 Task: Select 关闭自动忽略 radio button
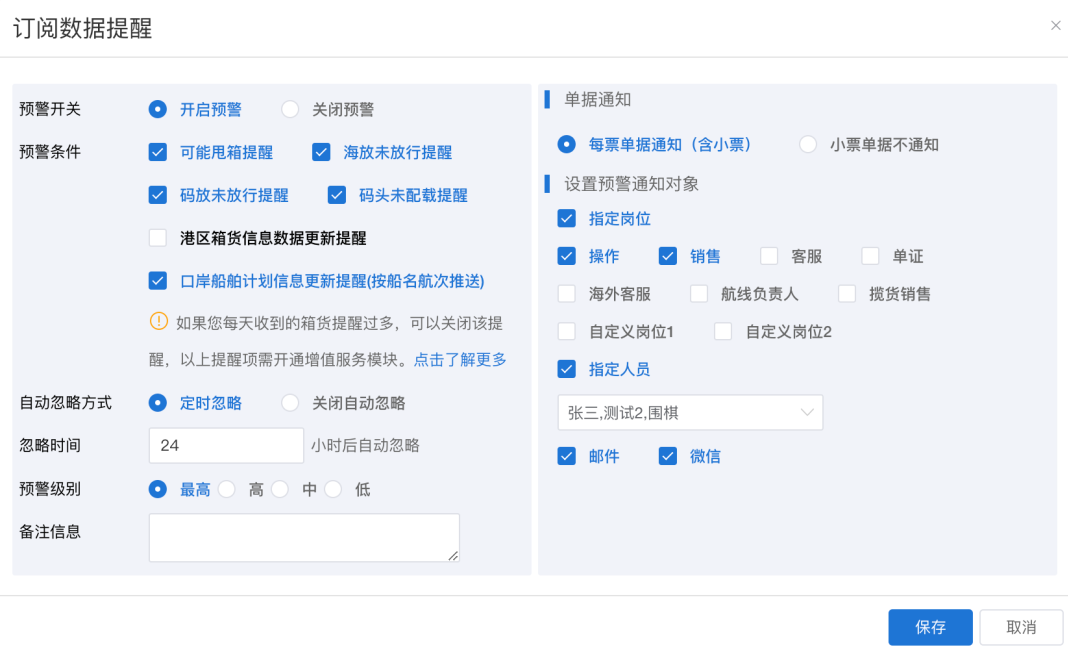pos(290,403)
